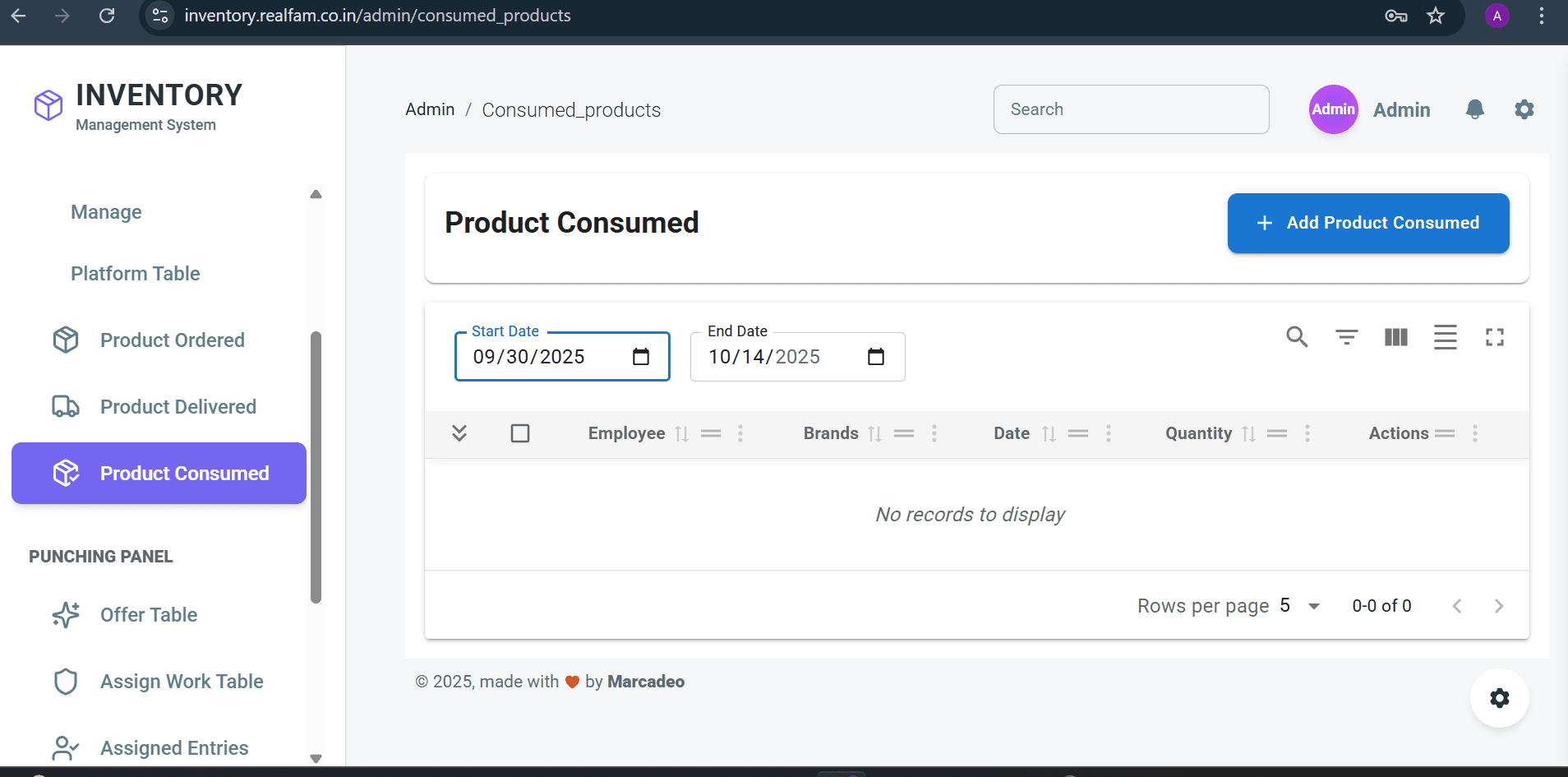Open the Offer Table page

[148, 614]
